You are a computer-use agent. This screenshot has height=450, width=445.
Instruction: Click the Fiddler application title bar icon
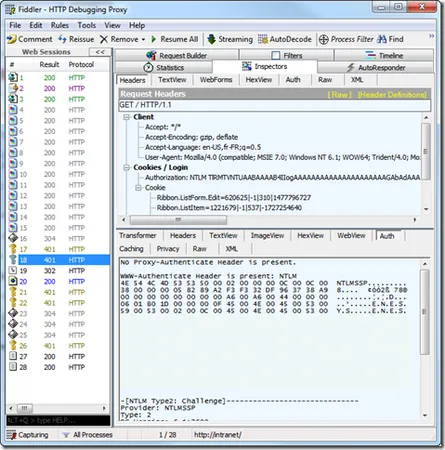10,10
